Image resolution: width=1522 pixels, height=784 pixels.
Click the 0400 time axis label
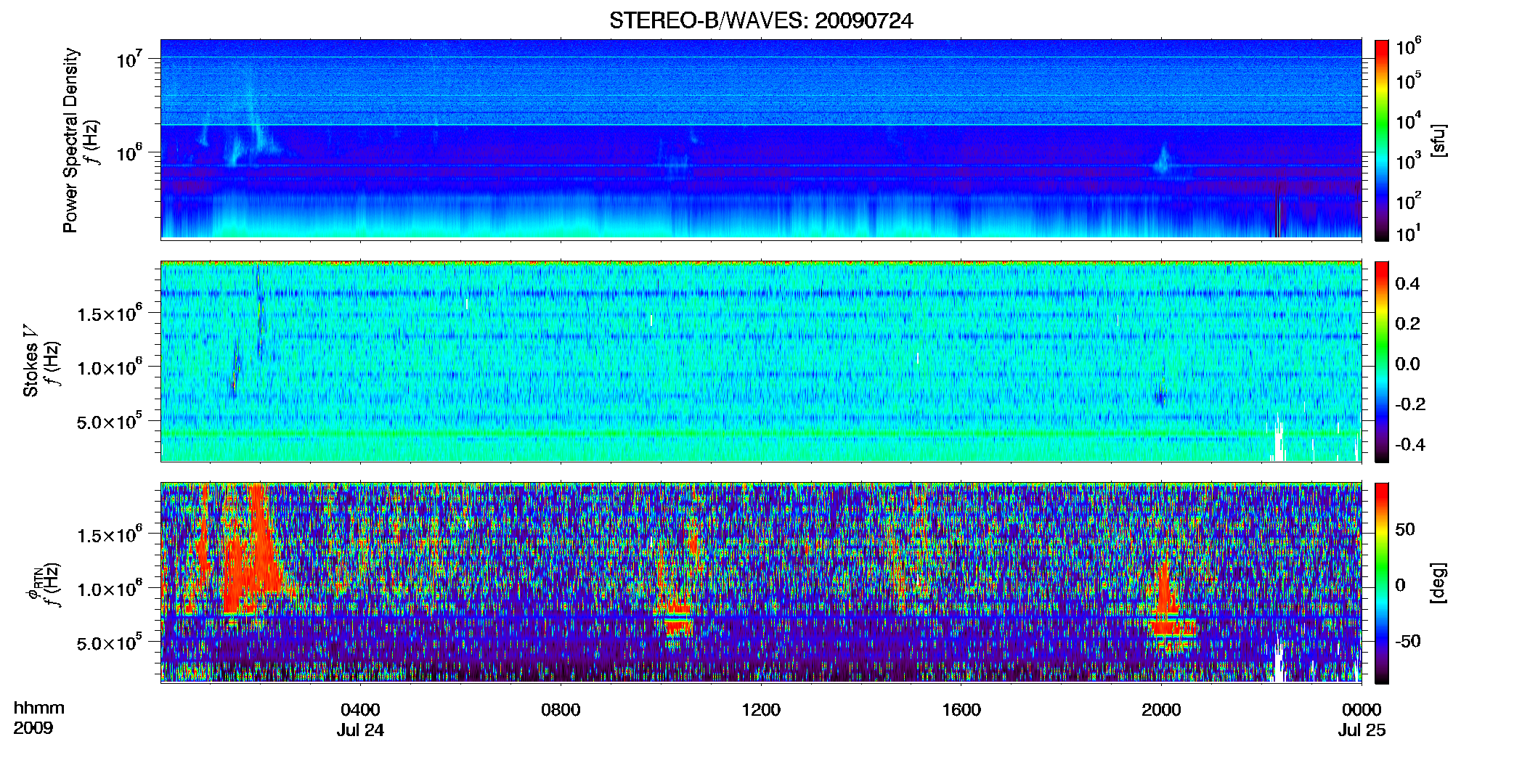[x=360, y=709]
